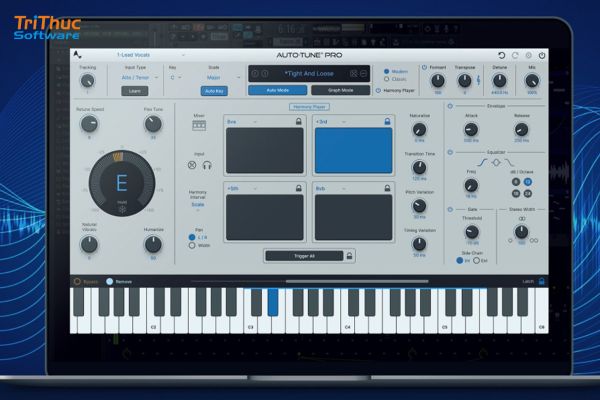Toggle the Gate section enable button
This screenshot has height=400, width=600.
coord(450,209)
